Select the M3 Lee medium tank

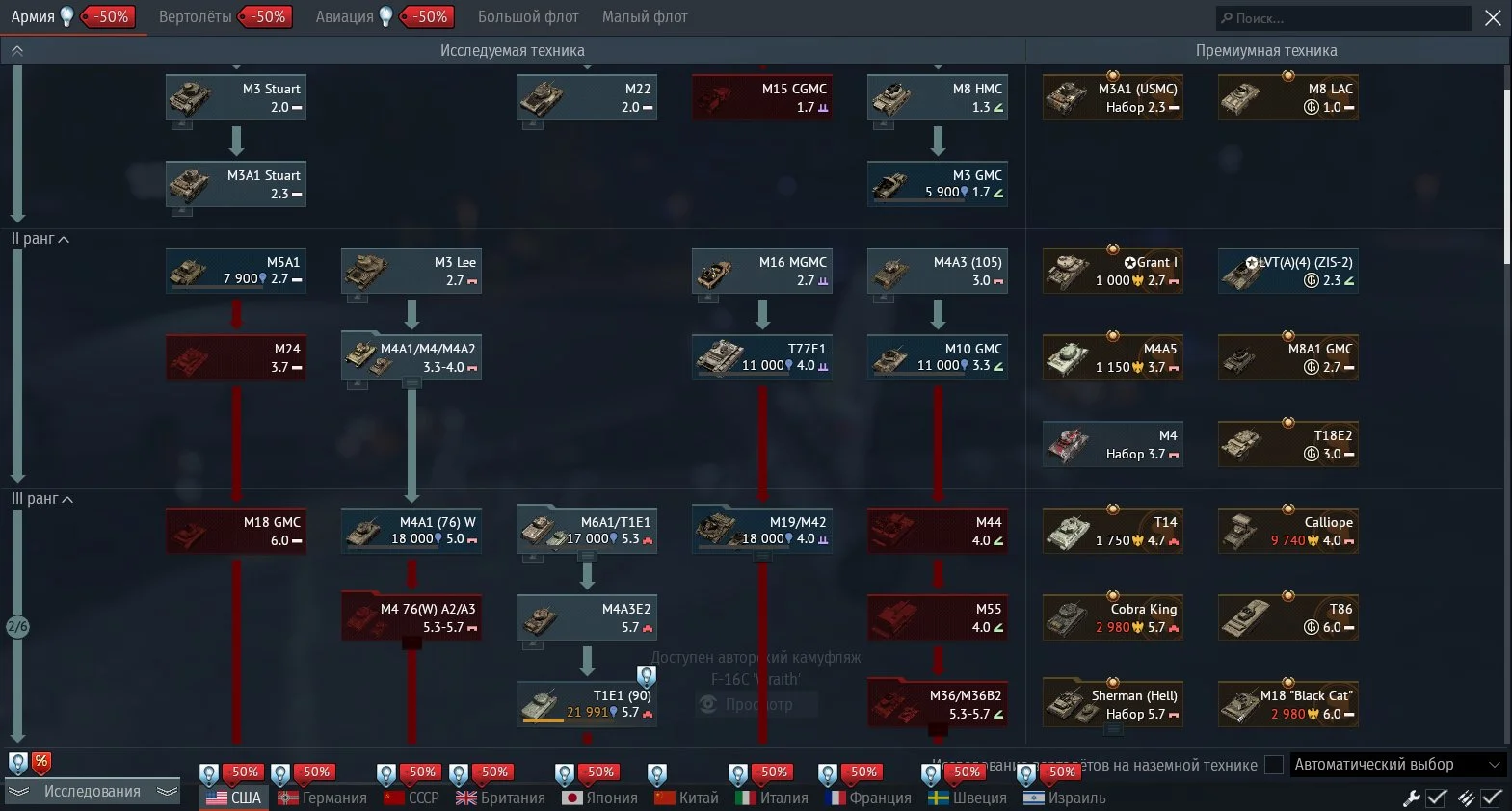411,272
